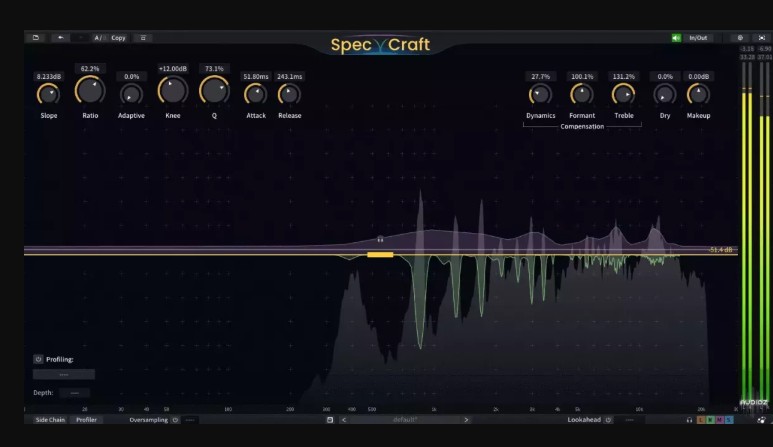
Task: Click the save preset icon
Action: pyautogui.click(x=329, y=420)
